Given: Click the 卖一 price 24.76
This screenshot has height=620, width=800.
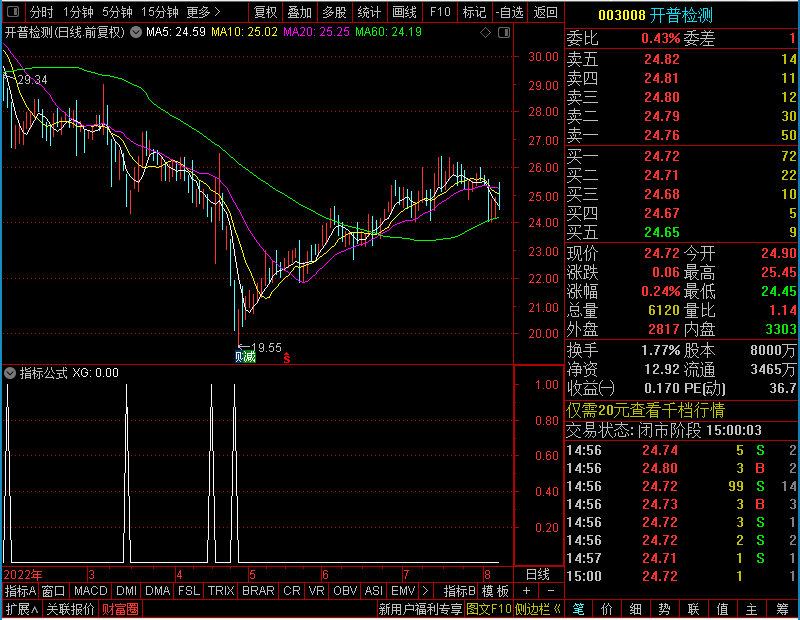Looking at the screenshot, I should tap(662, 136).
